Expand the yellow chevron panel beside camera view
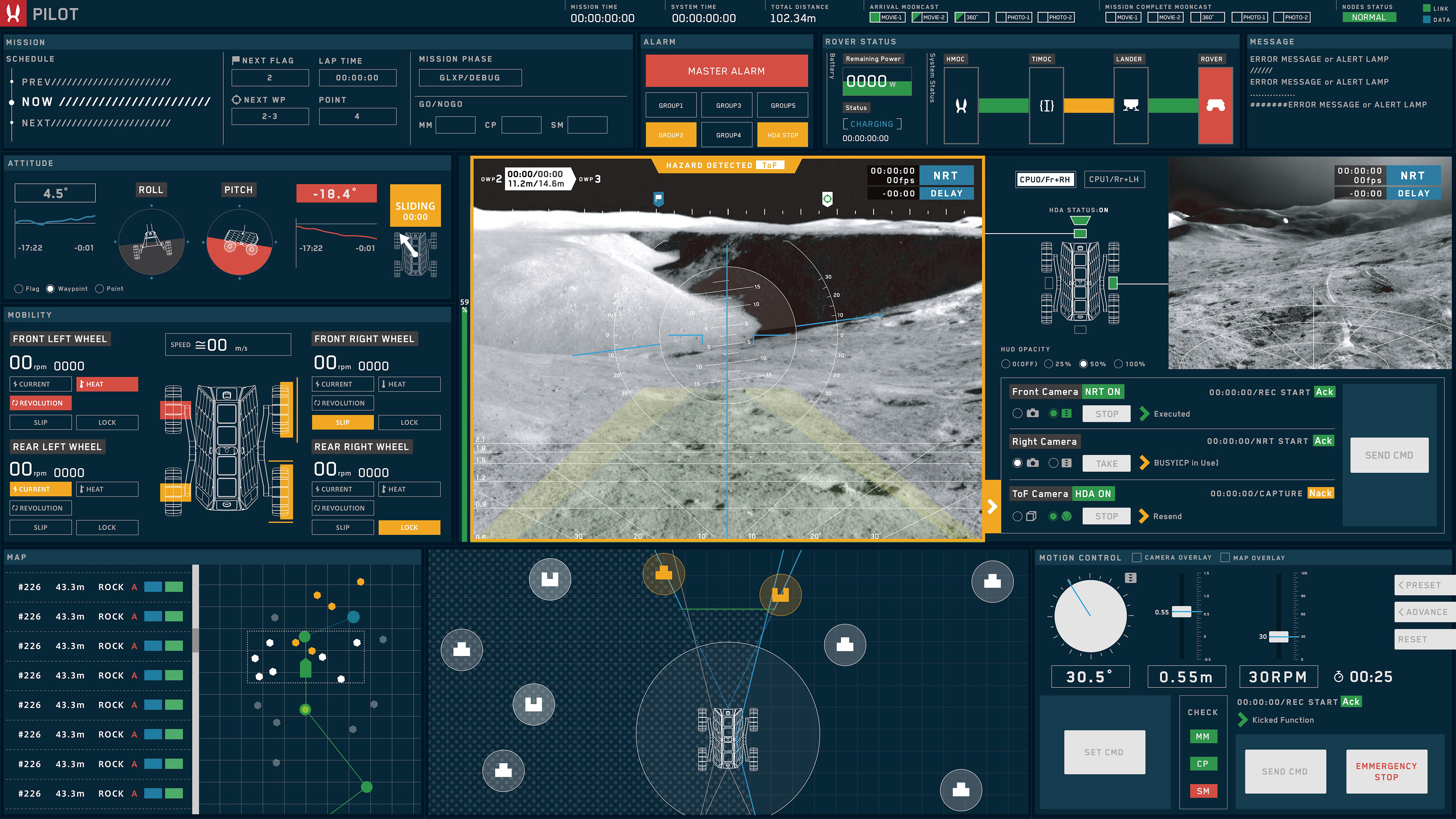 tap(992, 507)
